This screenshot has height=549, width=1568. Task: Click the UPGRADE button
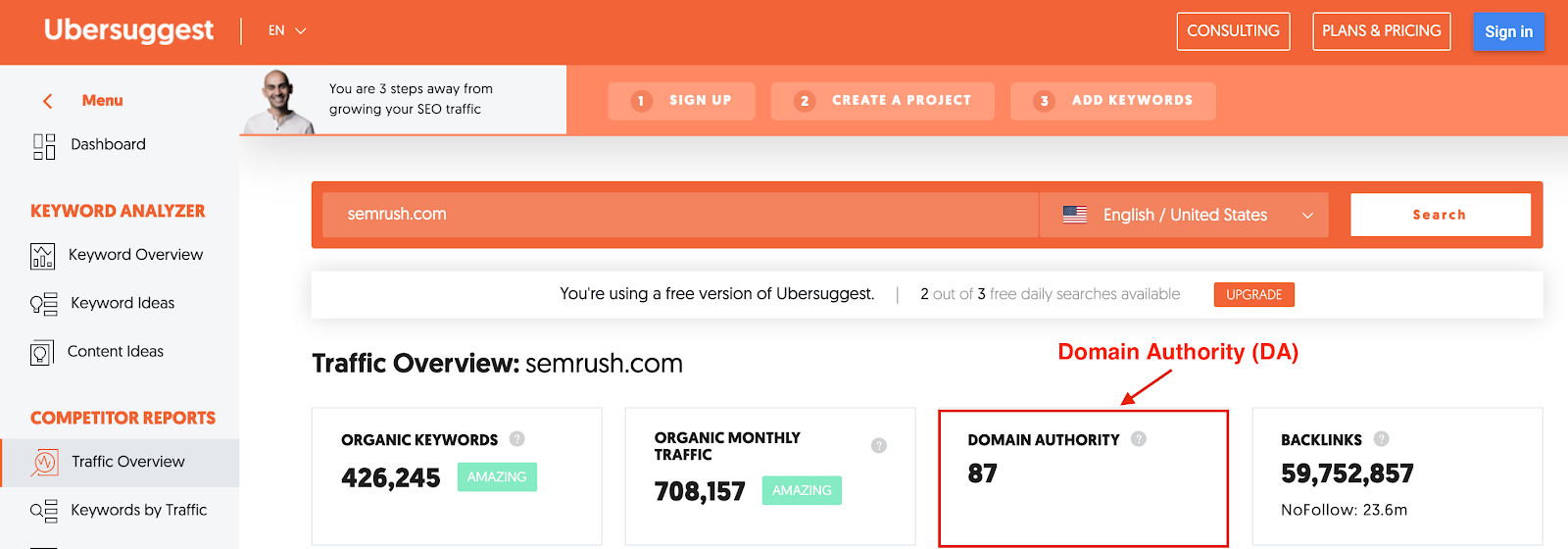[1254, 294]
